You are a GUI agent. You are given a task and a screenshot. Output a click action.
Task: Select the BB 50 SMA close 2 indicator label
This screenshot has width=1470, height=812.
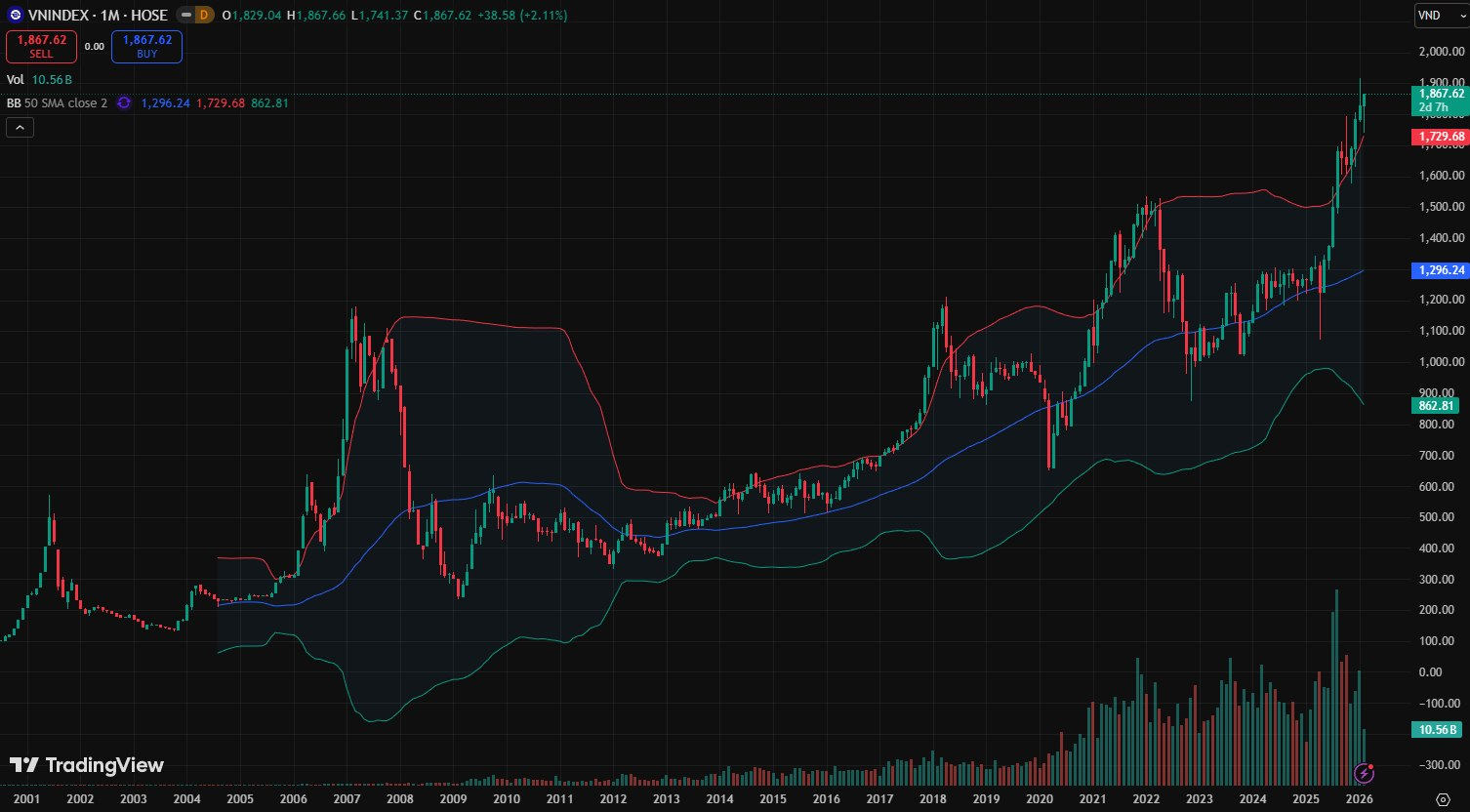(x=57, y=102)
